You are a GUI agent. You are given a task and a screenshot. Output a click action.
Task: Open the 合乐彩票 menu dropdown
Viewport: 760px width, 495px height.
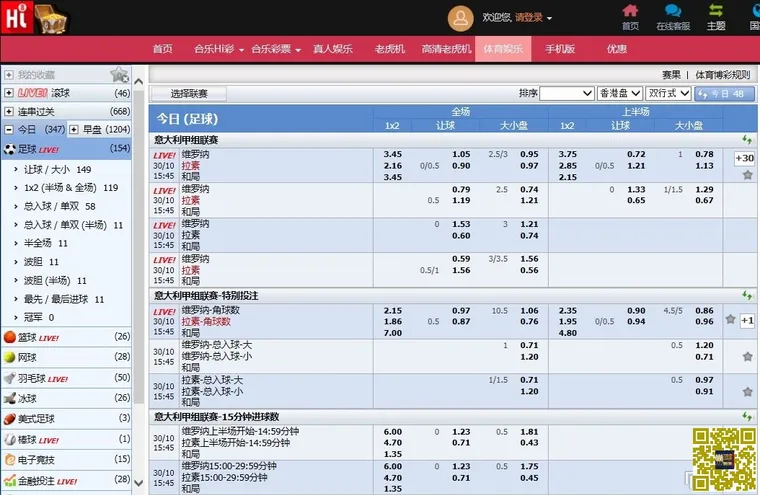[276, 49]
